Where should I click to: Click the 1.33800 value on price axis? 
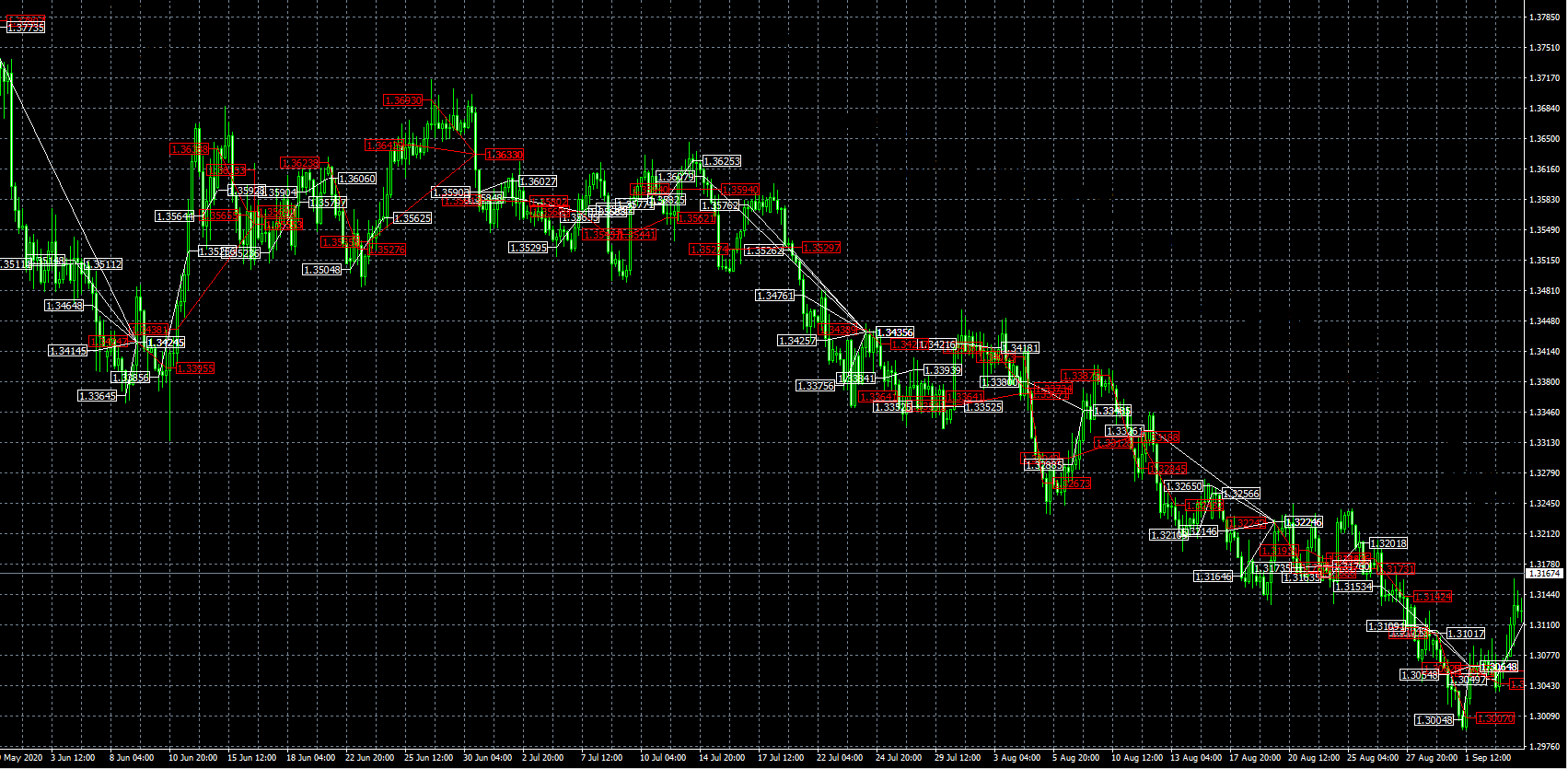pyautogui.click(x=1544, y=381)
